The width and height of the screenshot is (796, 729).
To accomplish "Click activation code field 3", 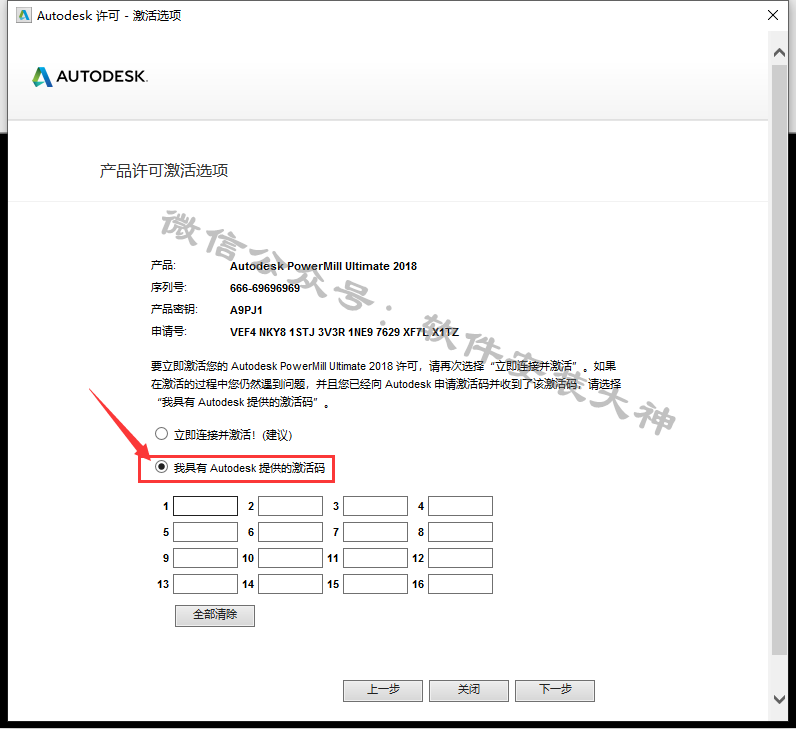I will [x=375, y=506].
